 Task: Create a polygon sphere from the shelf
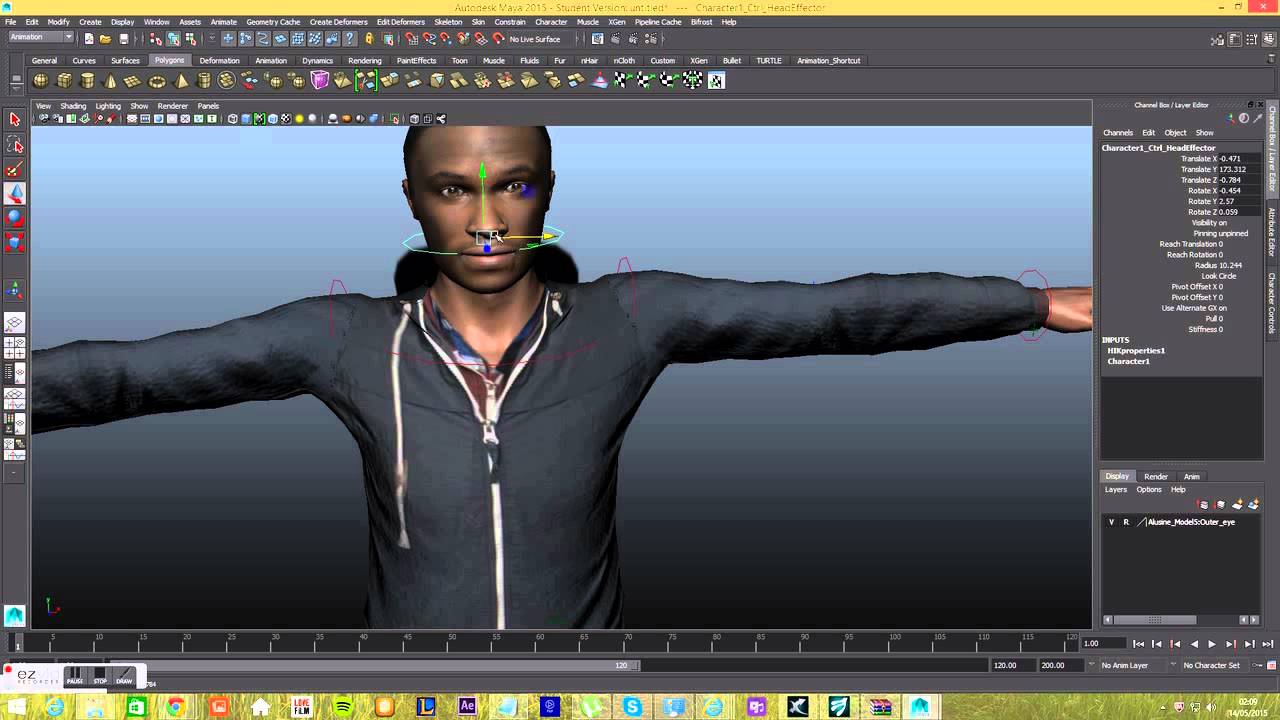(41, 81)
